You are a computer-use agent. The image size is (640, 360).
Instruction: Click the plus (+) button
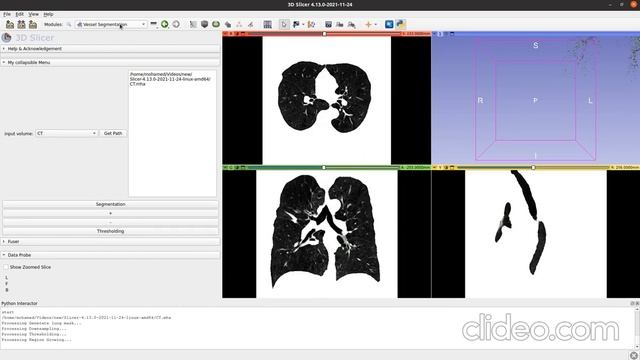tap(110, 213)
